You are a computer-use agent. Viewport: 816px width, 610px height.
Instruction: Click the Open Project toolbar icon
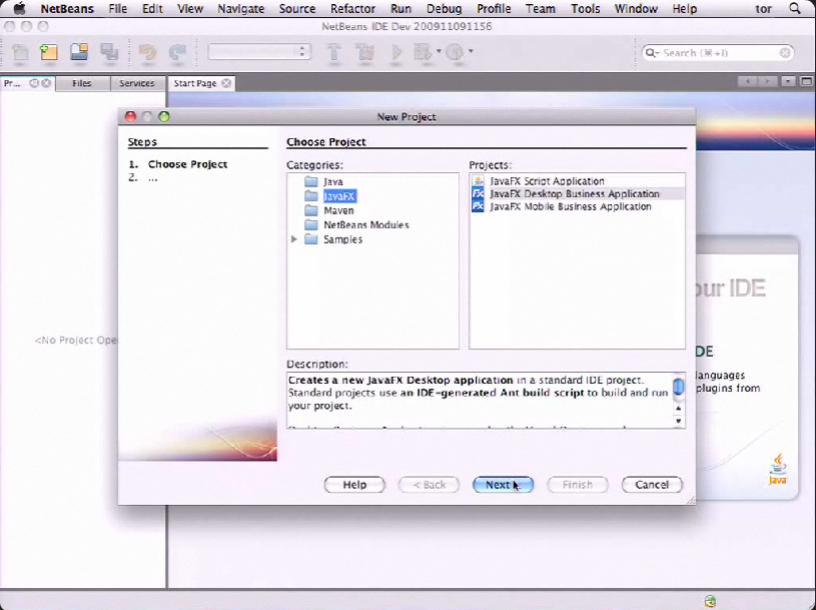tap(79, 53)
